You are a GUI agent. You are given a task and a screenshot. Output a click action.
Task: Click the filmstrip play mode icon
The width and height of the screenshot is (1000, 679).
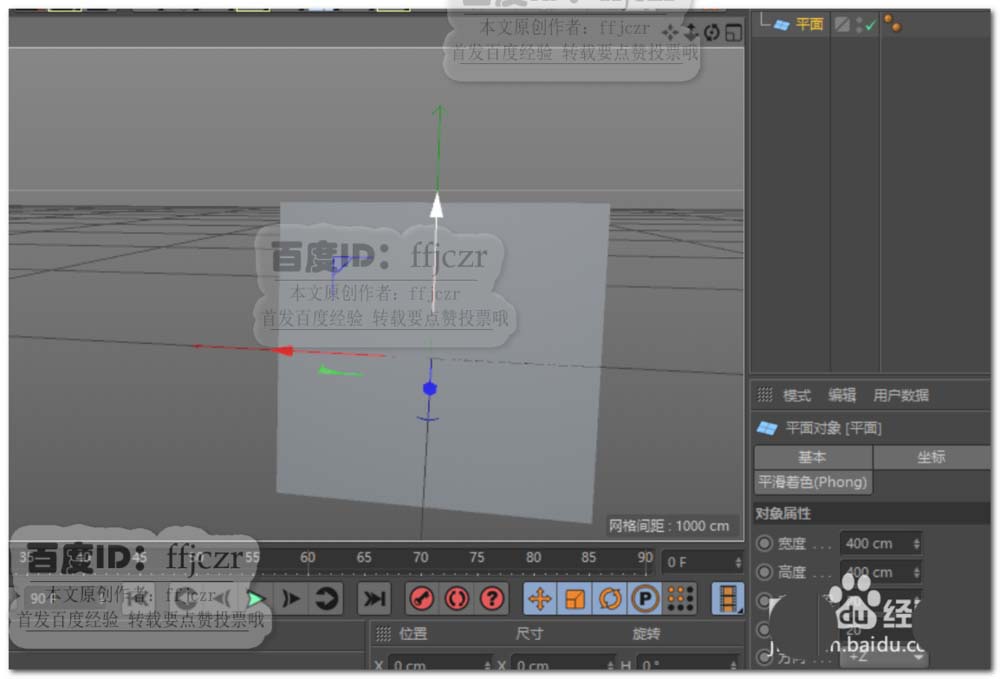[728, 599]
